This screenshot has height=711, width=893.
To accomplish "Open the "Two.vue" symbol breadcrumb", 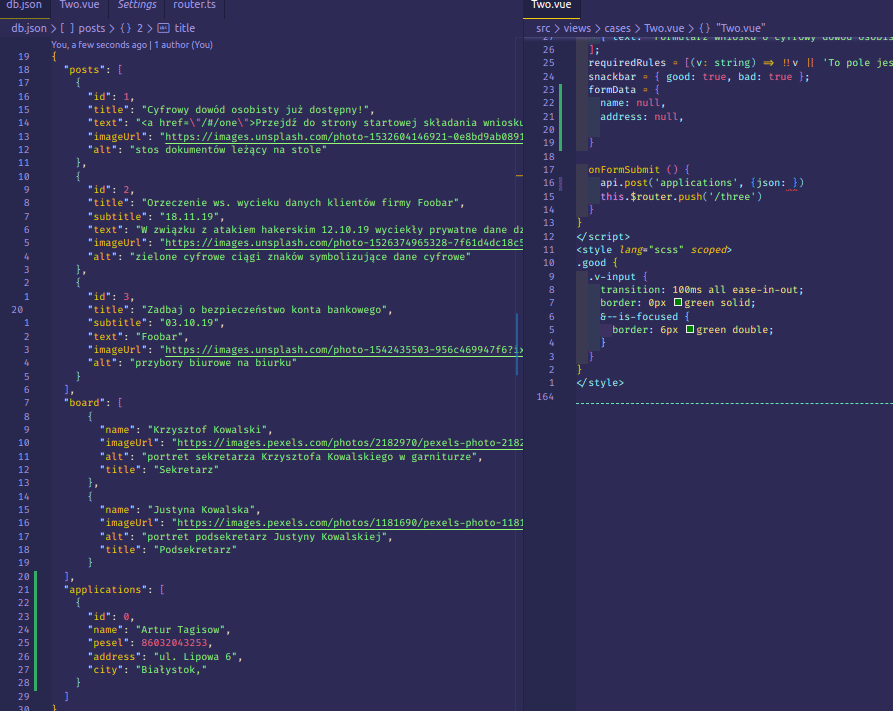I will click(740, 28).
